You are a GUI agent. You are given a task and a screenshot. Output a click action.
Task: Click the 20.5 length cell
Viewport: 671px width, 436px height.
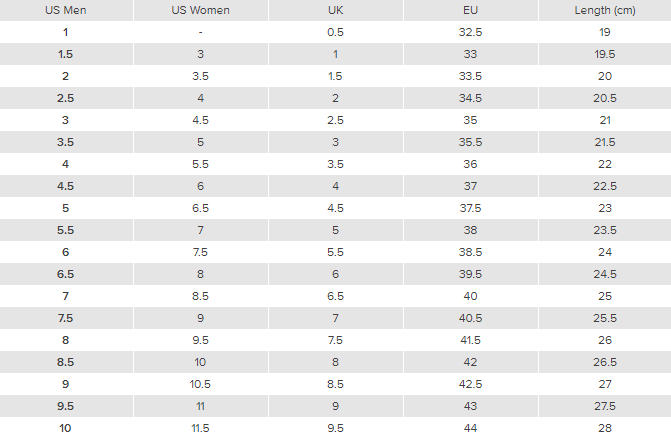605,98
